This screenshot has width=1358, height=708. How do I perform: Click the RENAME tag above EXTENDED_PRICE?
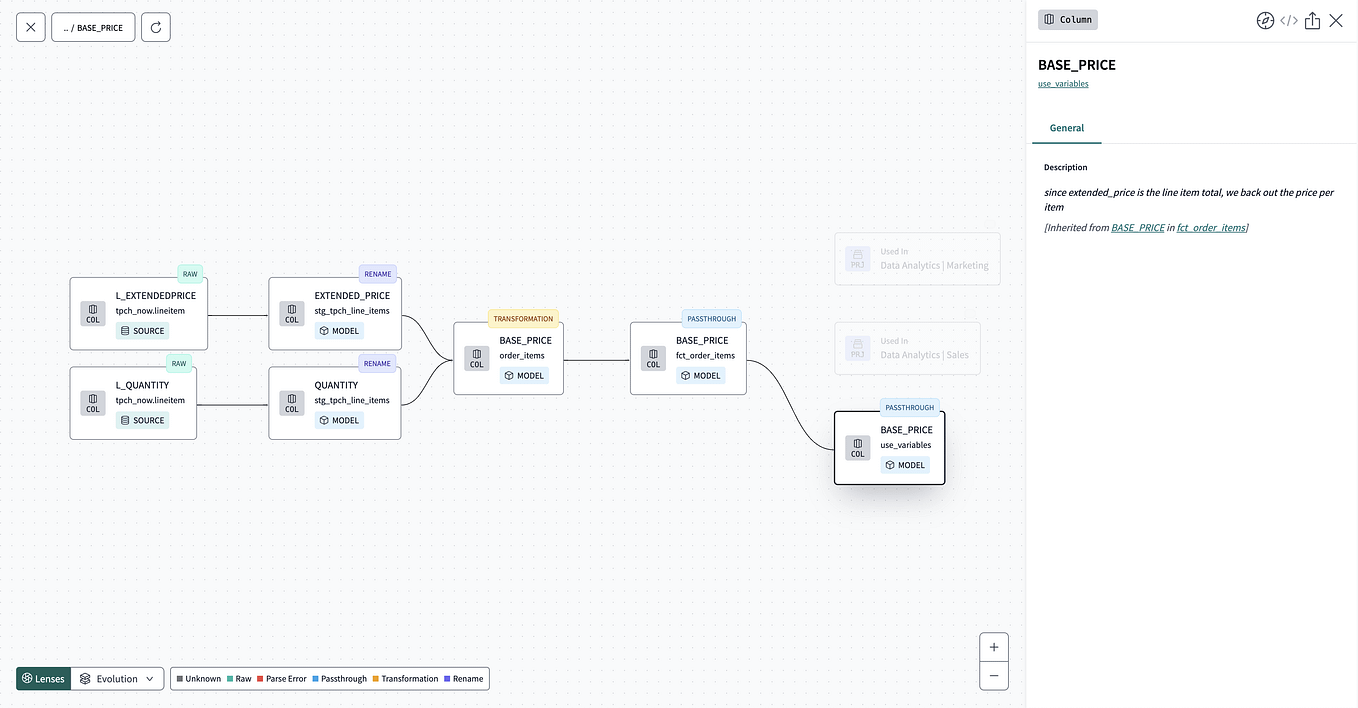(x=377, y=273)
